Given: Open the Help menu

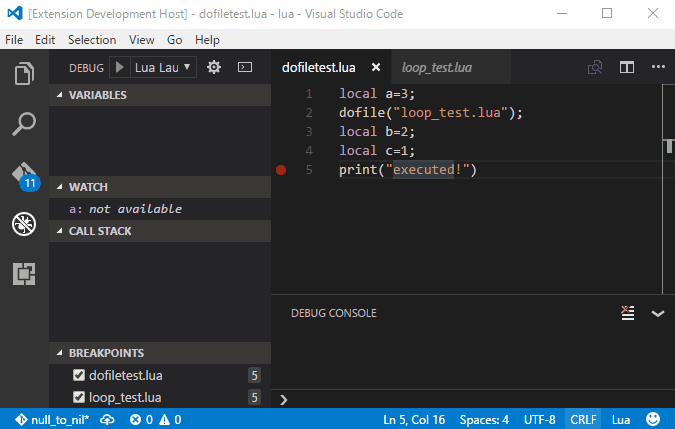Looking at the screenshot, I should tap(207, 40).
